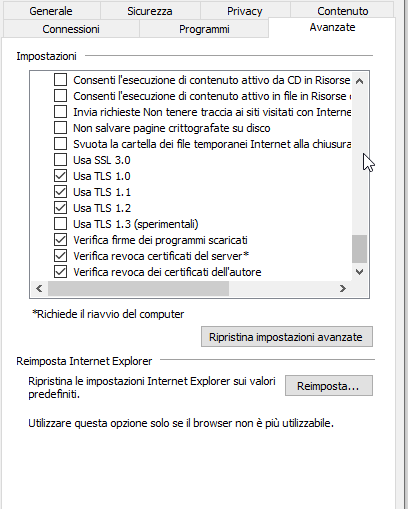Toggle Verifica revoca certificati del server
This screenshot has width=408, height=509.
(60, 256)
